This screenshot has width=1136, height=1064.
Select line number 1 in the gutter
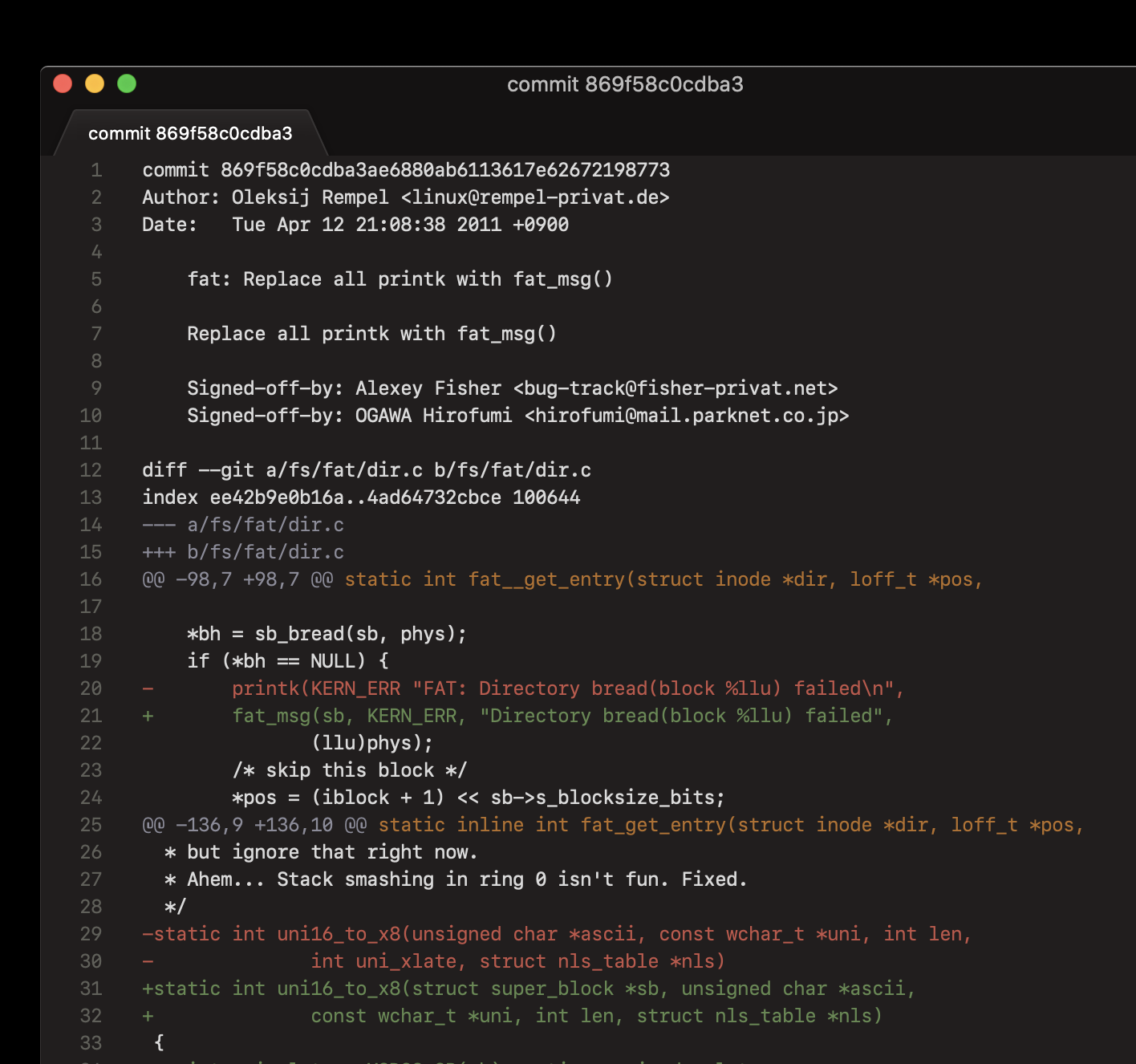point(95,170)
